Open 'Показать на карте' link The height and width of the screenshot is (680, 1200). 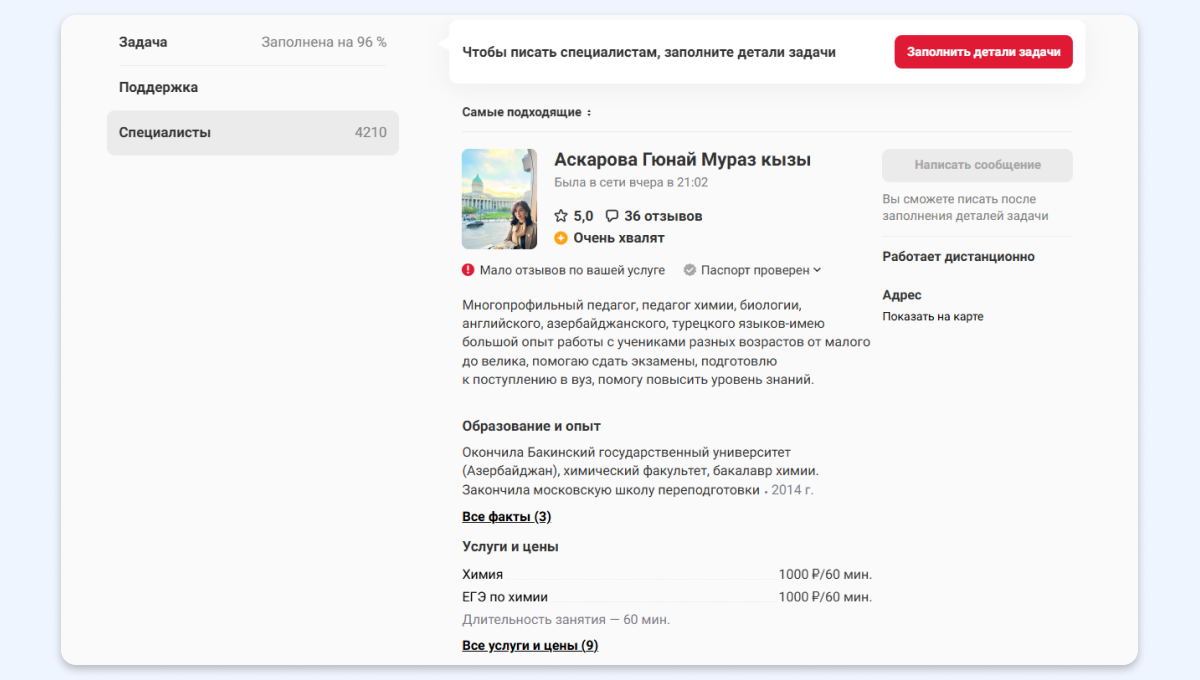click(932, 317)
